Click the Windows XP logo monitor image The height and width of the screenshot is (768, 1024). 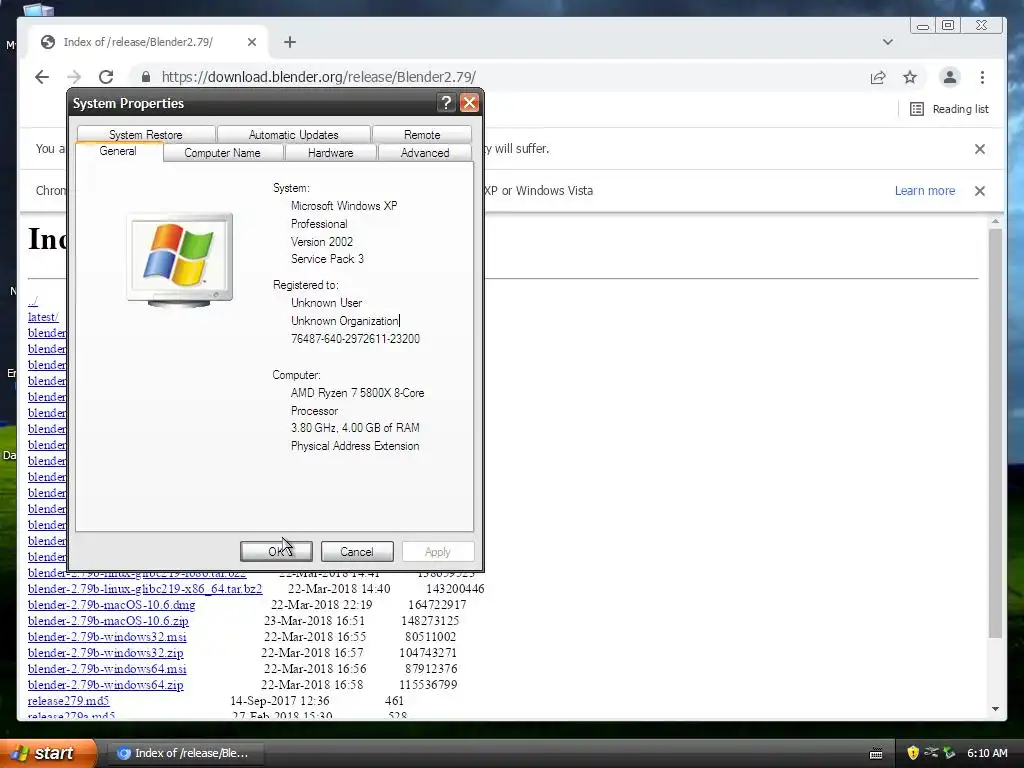tap(180, 259)
